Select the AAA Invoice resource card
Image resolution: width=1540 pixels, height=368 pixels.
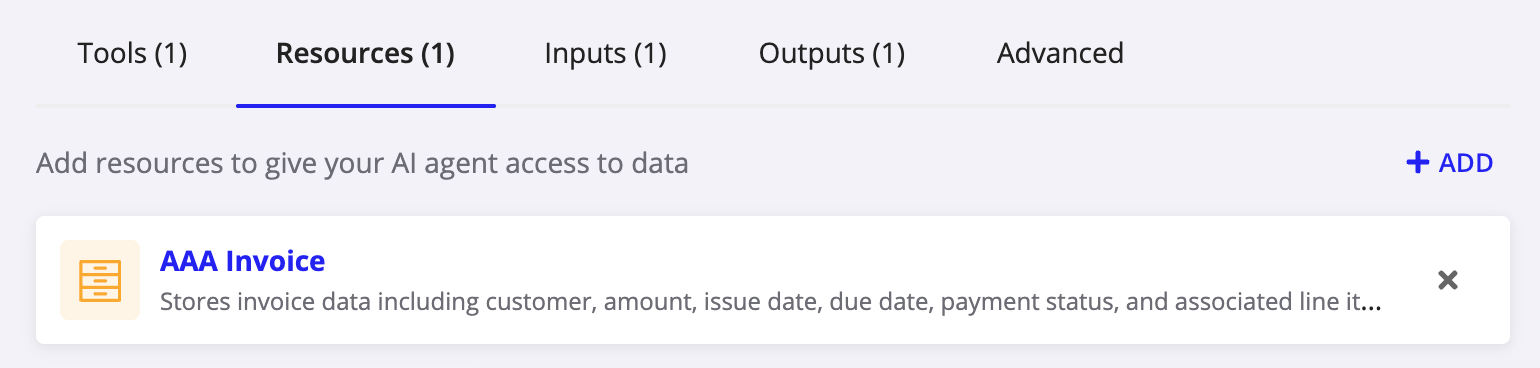click(x=773, y=280)
